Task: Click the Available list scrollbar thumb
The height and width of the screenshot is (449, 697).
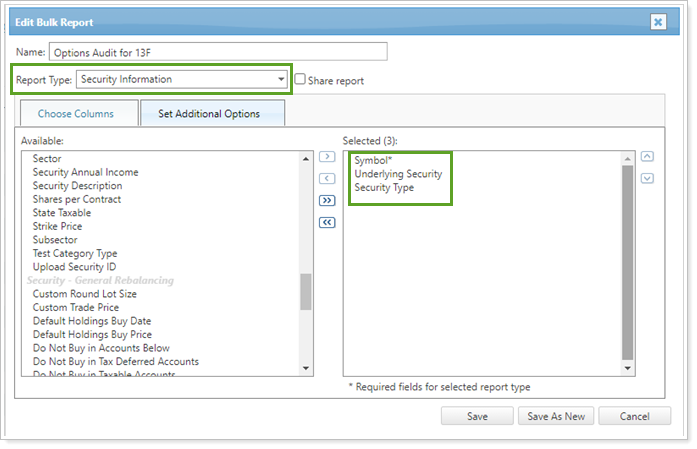Action: point(306,292)
